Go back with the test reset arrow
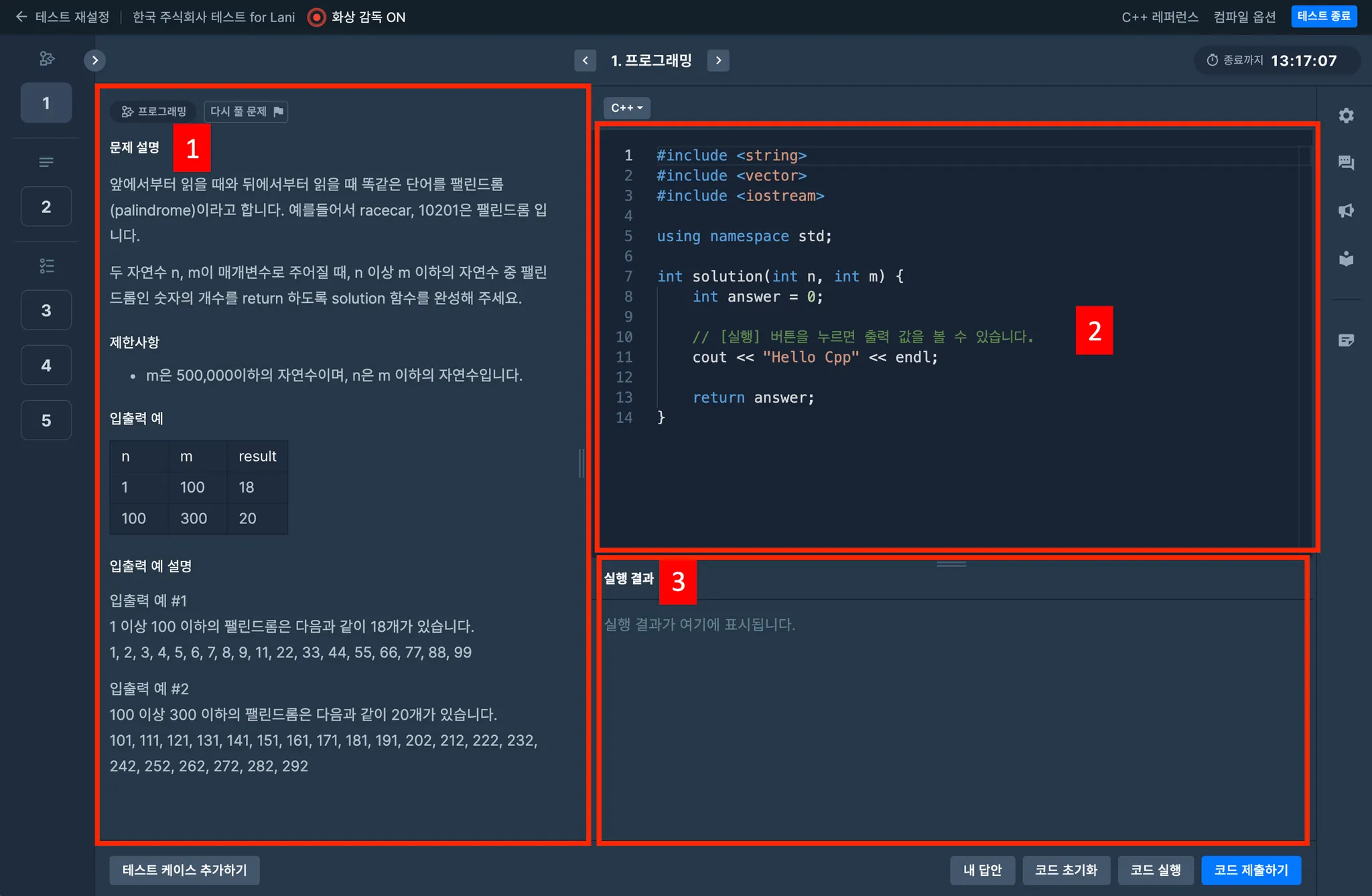Image resolution: width=1372 pixels, height=896 pixels. [21, 17]
